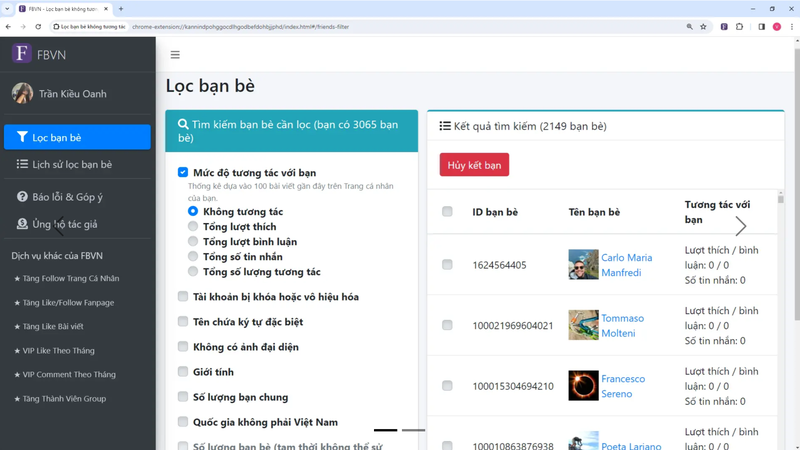Image resolution: width=800 pixels, height=450 pixels.
Task: Open Ủng hộ tác giả page
Action: [77, 224]
